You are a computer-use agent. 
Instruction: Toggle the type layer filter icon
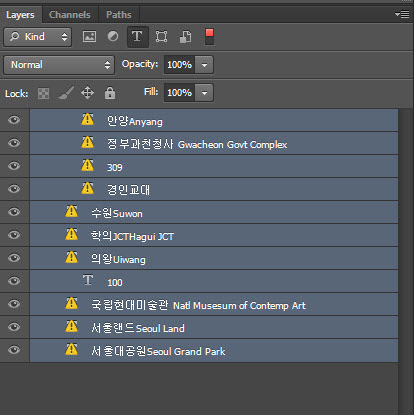pyautogui.click(x=137, y=36)
